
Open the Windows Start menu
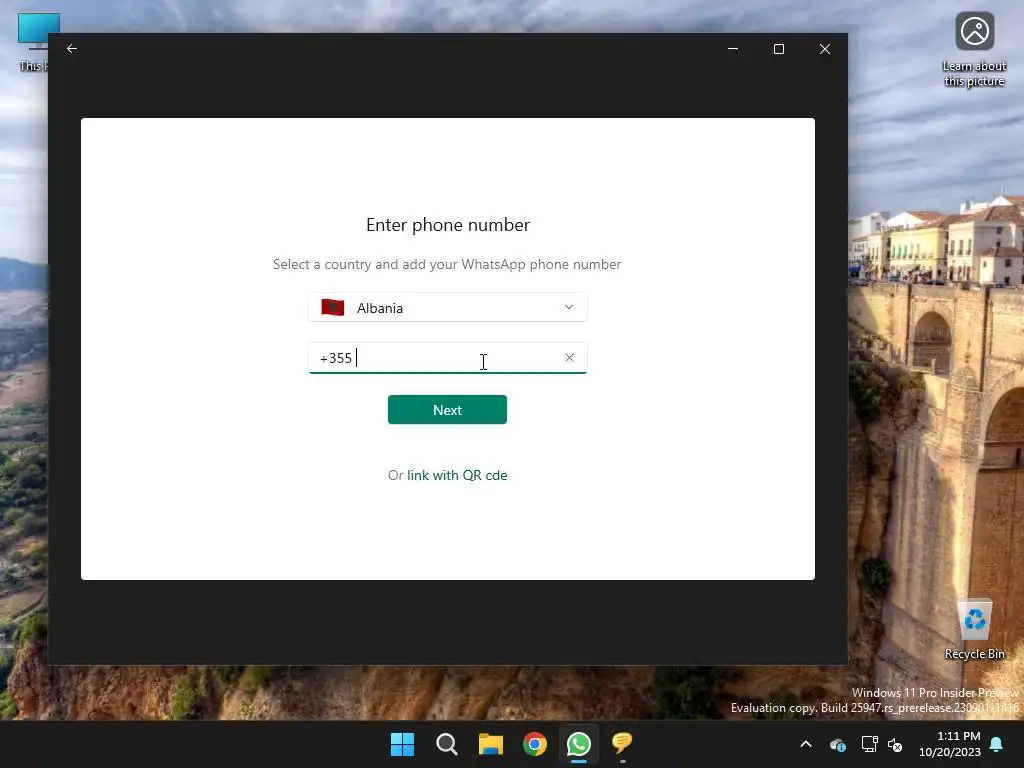[x=402, y=744]
